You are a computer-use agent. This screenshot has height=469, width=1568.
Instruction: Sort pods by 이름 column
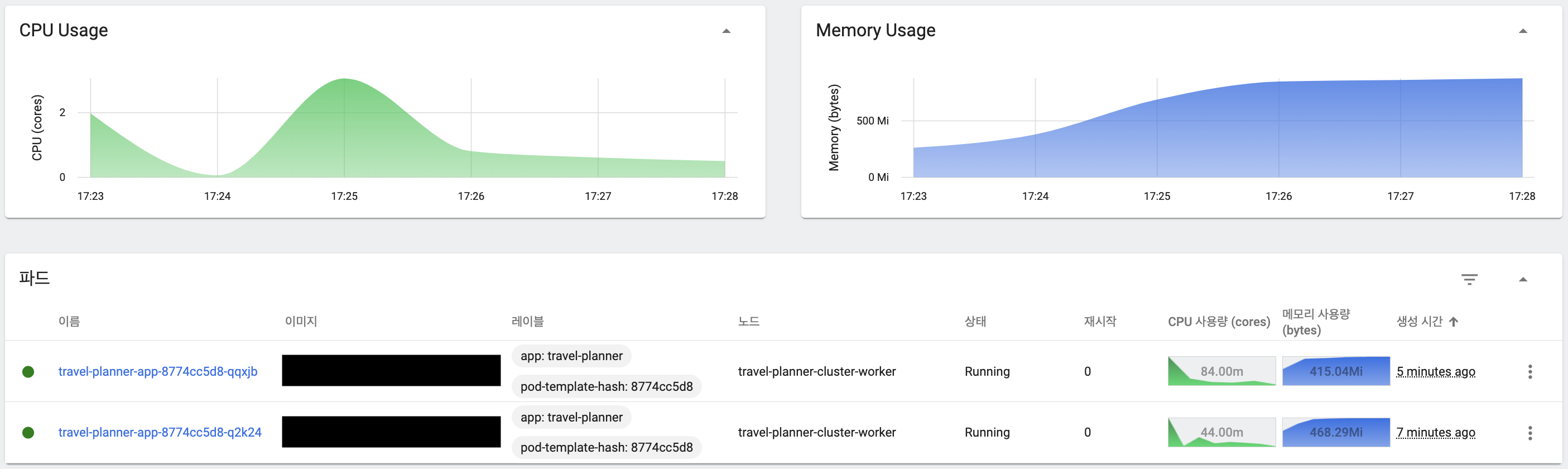69,321
